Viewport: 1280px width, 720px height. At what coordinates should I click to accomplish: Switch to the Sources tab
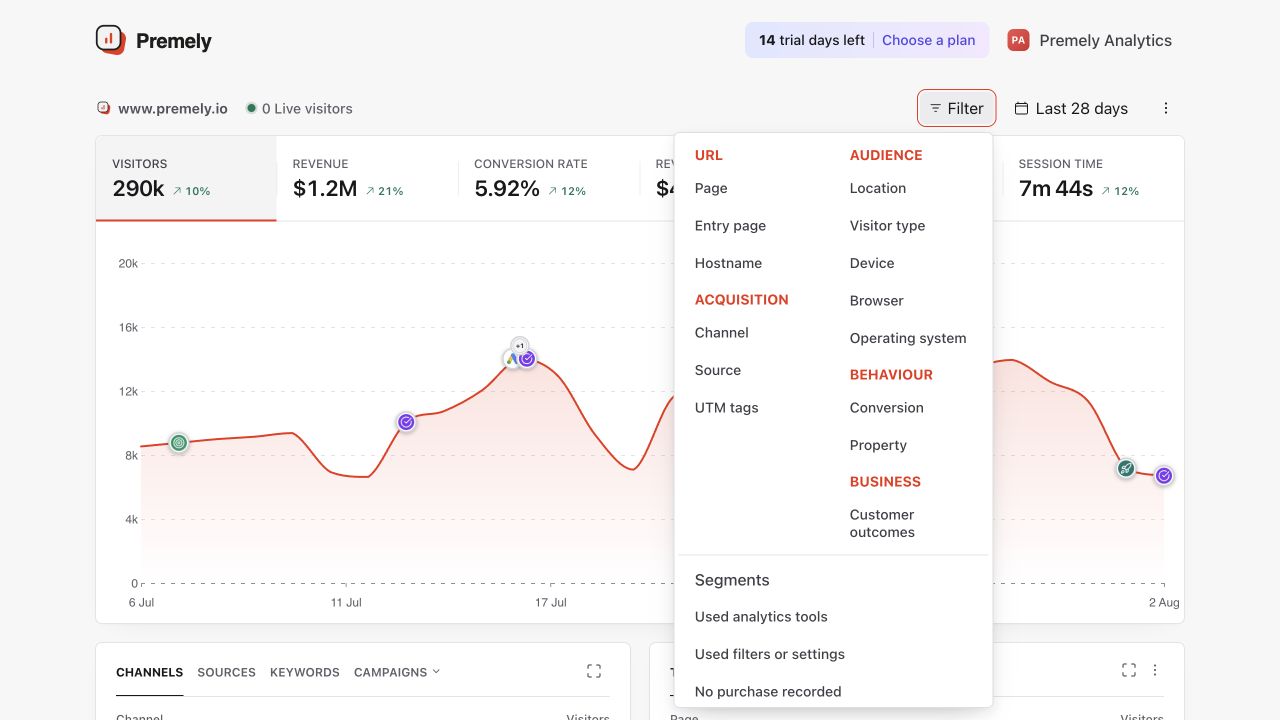[x=226, y=672]
